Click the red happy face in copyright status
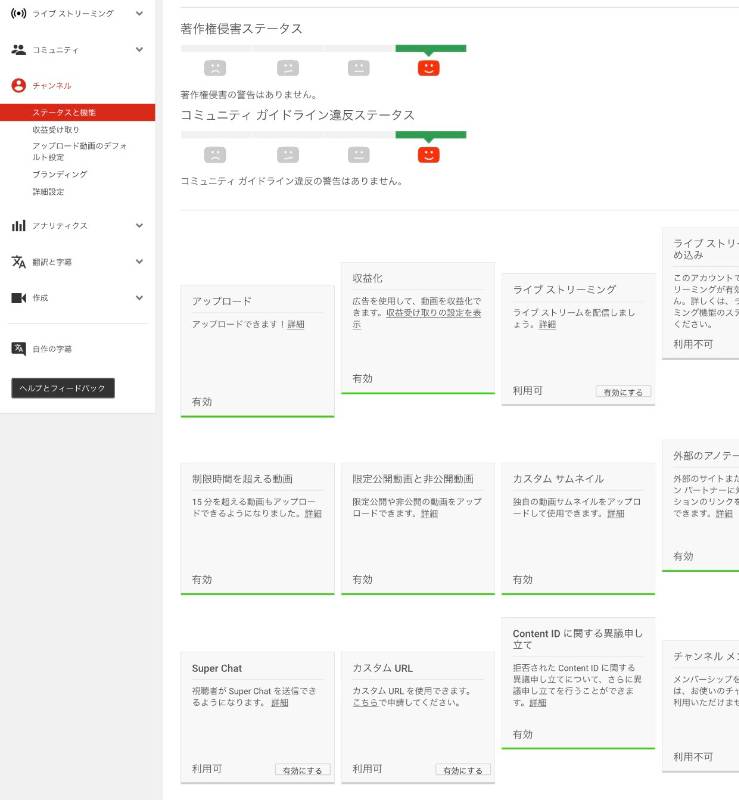 [x=429, y=68]
